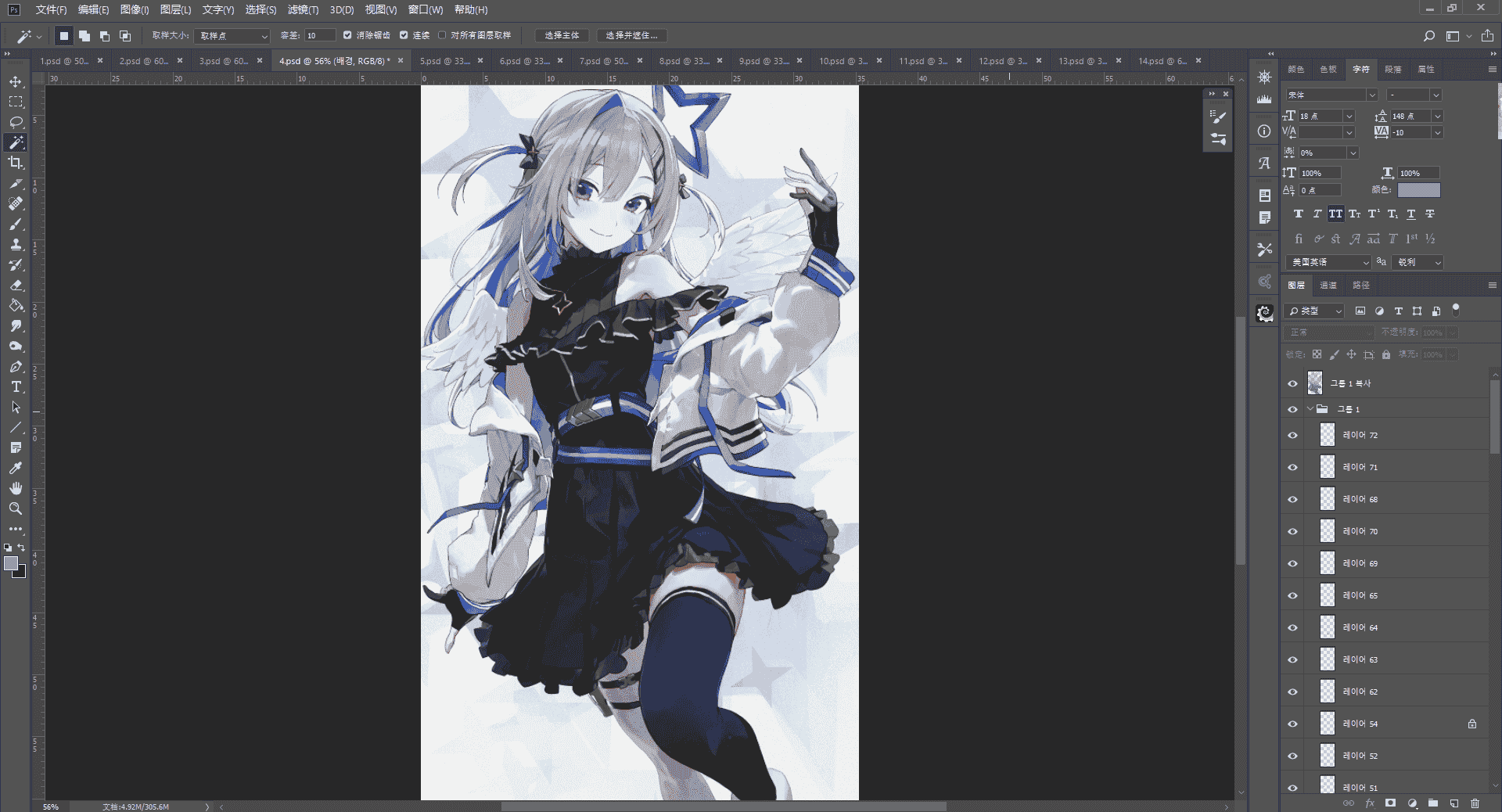Click the all caps TT button
1502x812 pixels.
point(1335,214)
